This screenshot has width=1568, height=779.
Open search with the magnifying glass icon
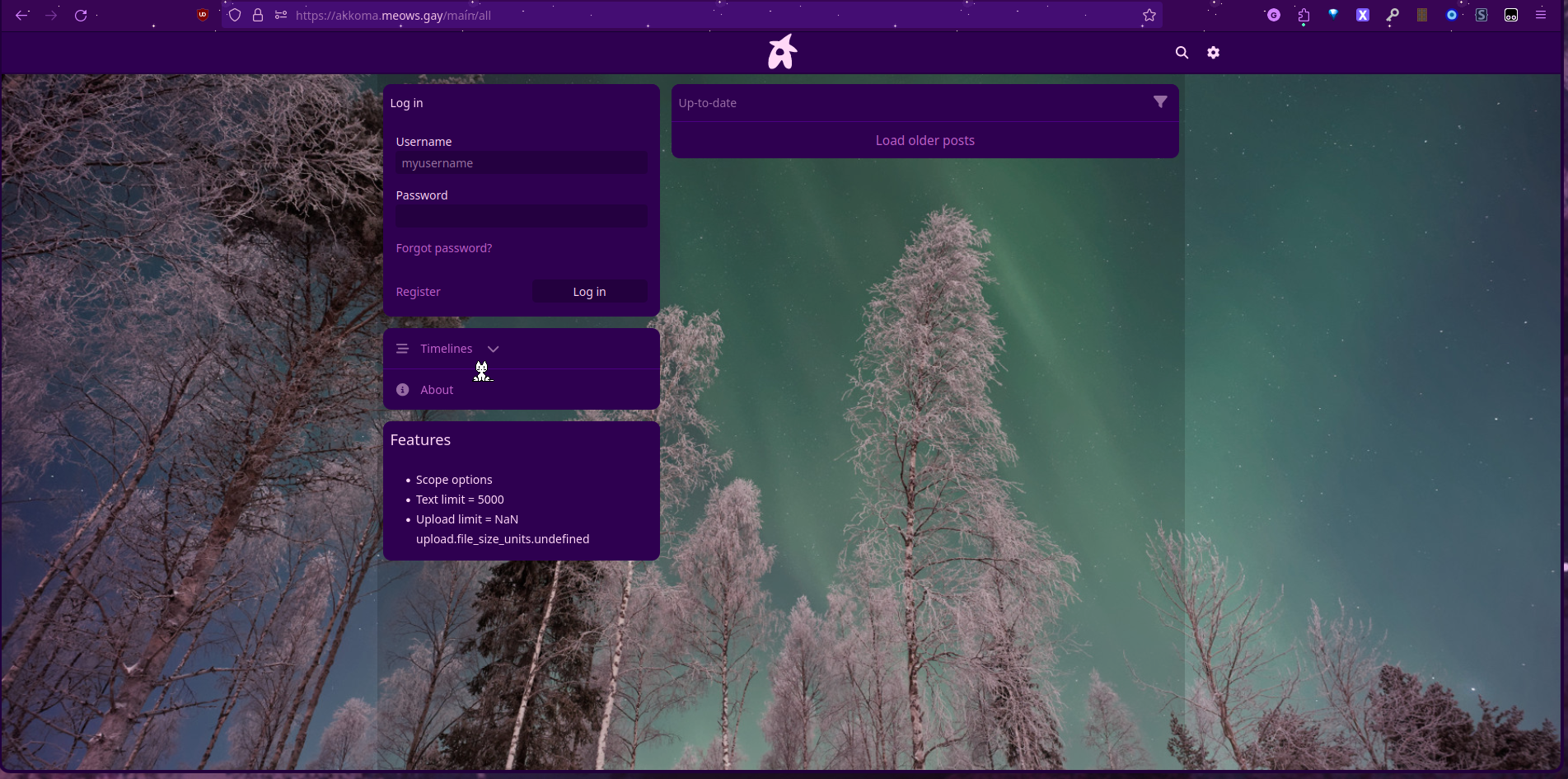point(1182,53)
